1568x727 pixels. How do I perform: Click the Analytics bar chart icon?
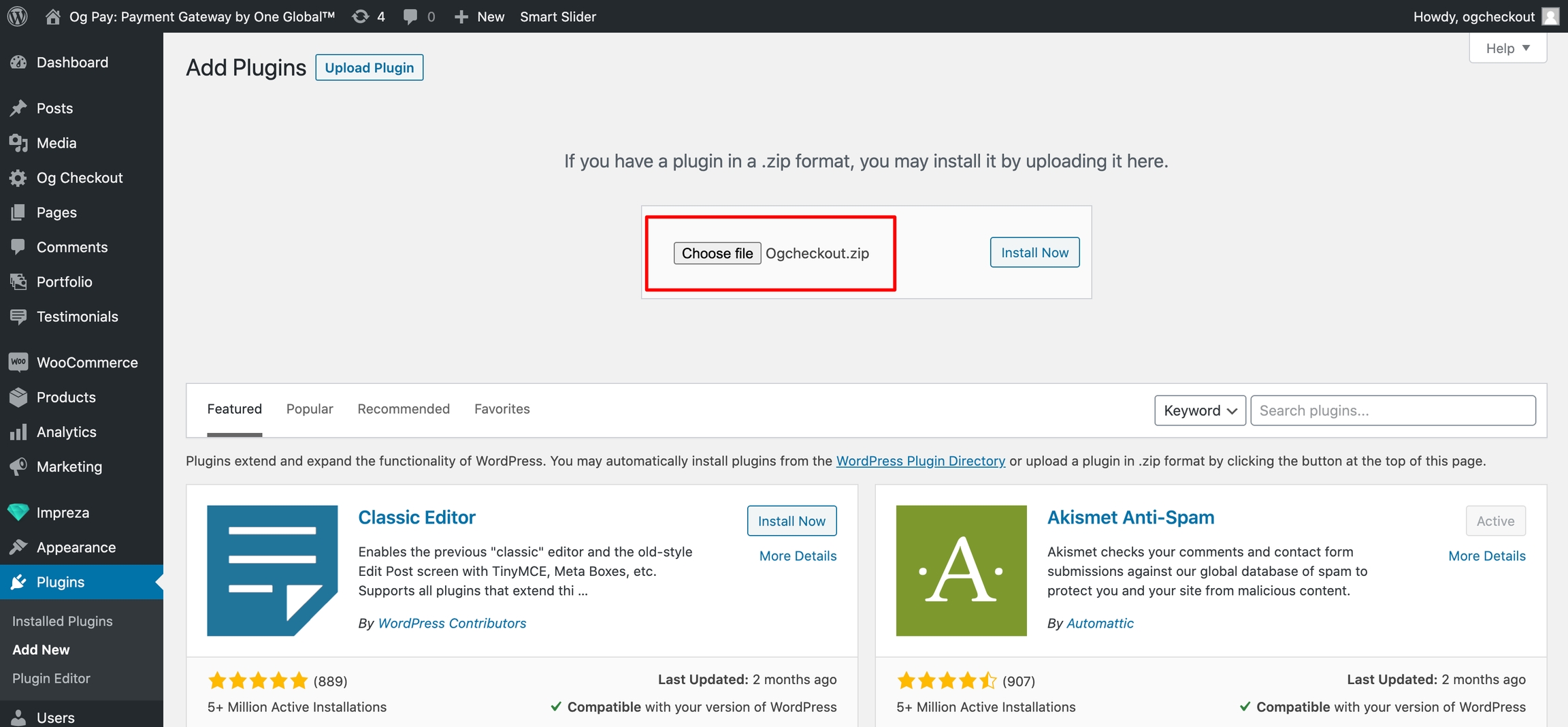point(18,432)
